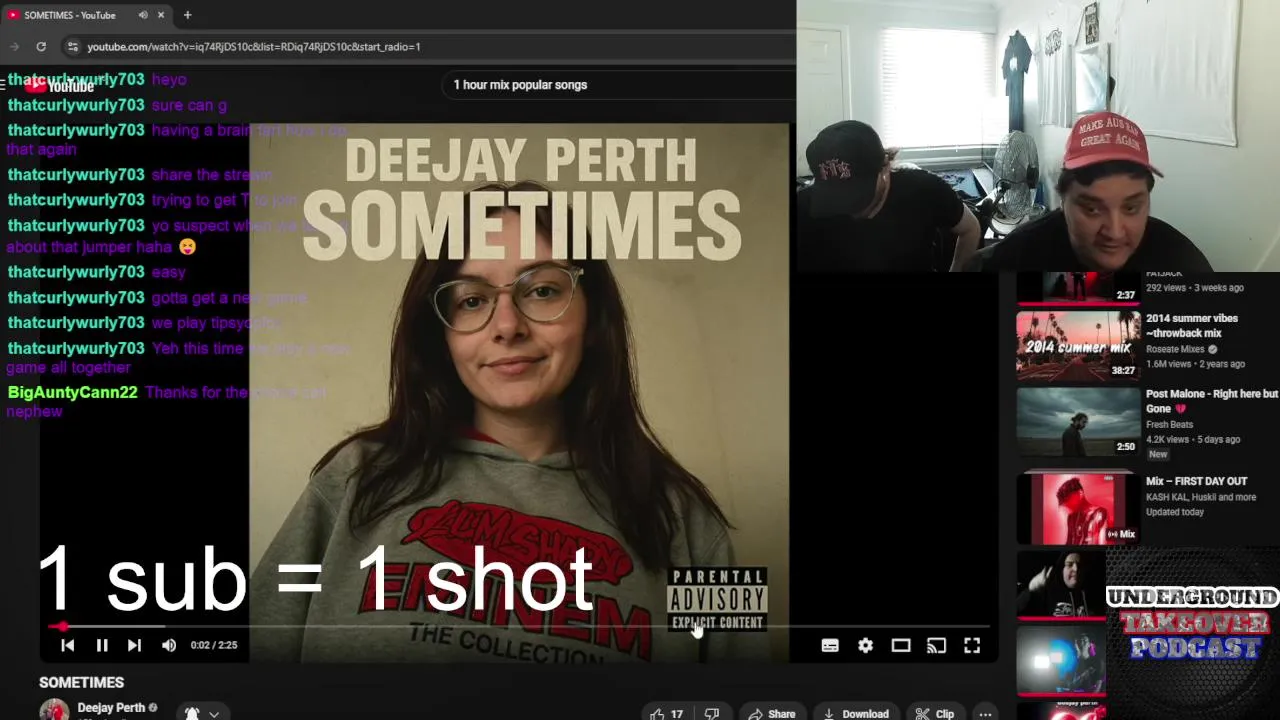The height and width of the screenshot is (720, 1280).
Task: Open Deejay Perth channel name link
Action: tap(111, 707)
